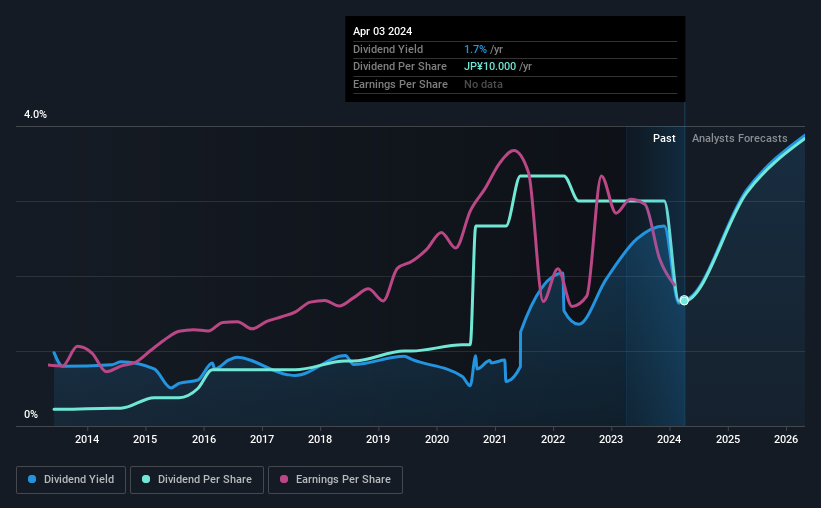This screenshot has height=508, width=821.
Task: Click the Apr 03 2024 tooltip date
Action: pyautogui.click(x=382, y=31)
